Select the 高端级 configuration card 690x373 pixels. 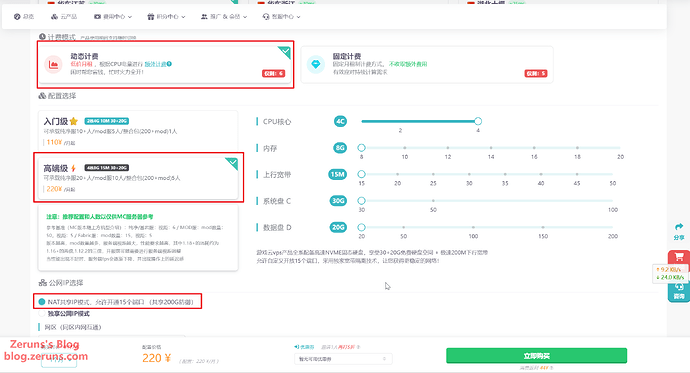tap(138, 178)
